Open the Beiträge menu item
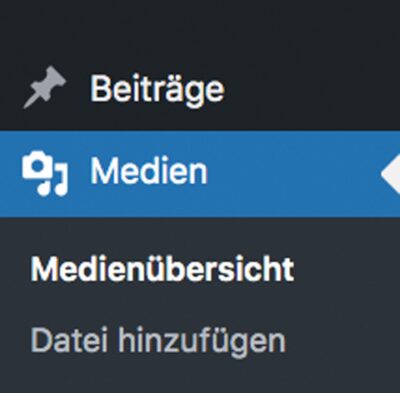 click(200, 89)
